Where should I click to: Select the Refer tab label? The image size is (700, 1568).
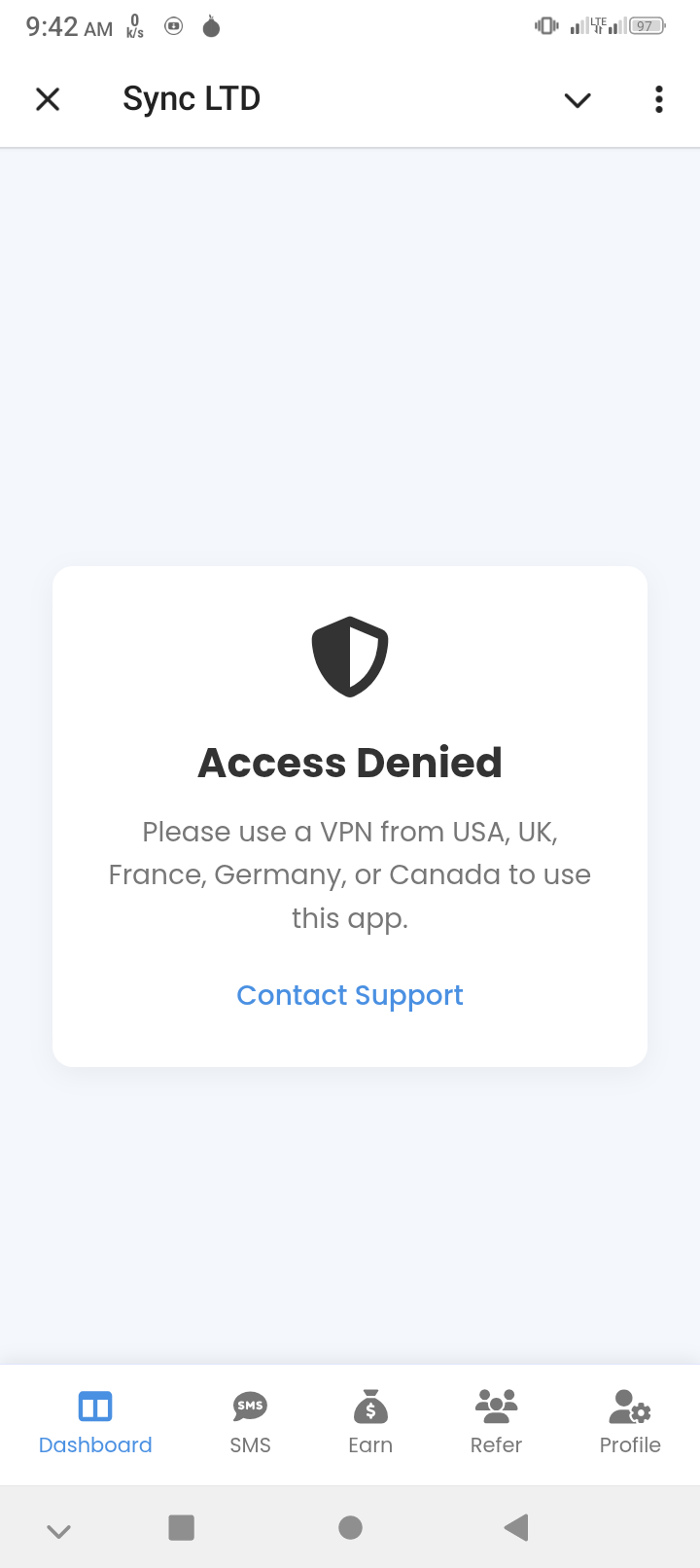[x=496, y=1445]
